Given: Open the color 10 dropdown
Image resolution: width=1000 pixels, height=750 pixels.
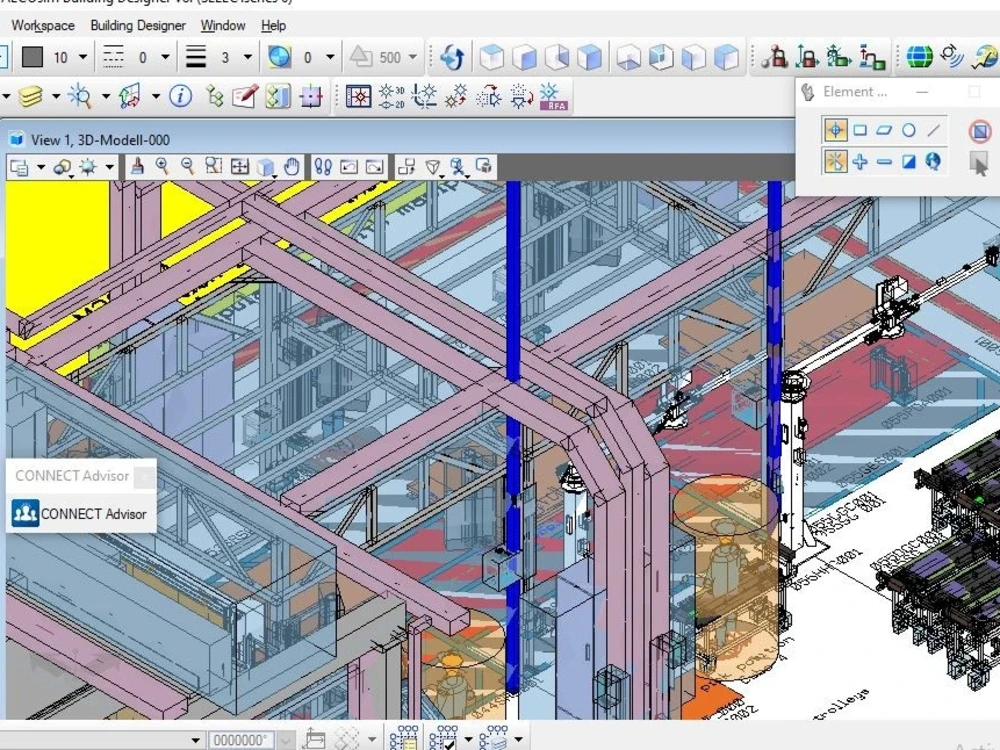Looking at the screenshot, I should pos(83,57).
